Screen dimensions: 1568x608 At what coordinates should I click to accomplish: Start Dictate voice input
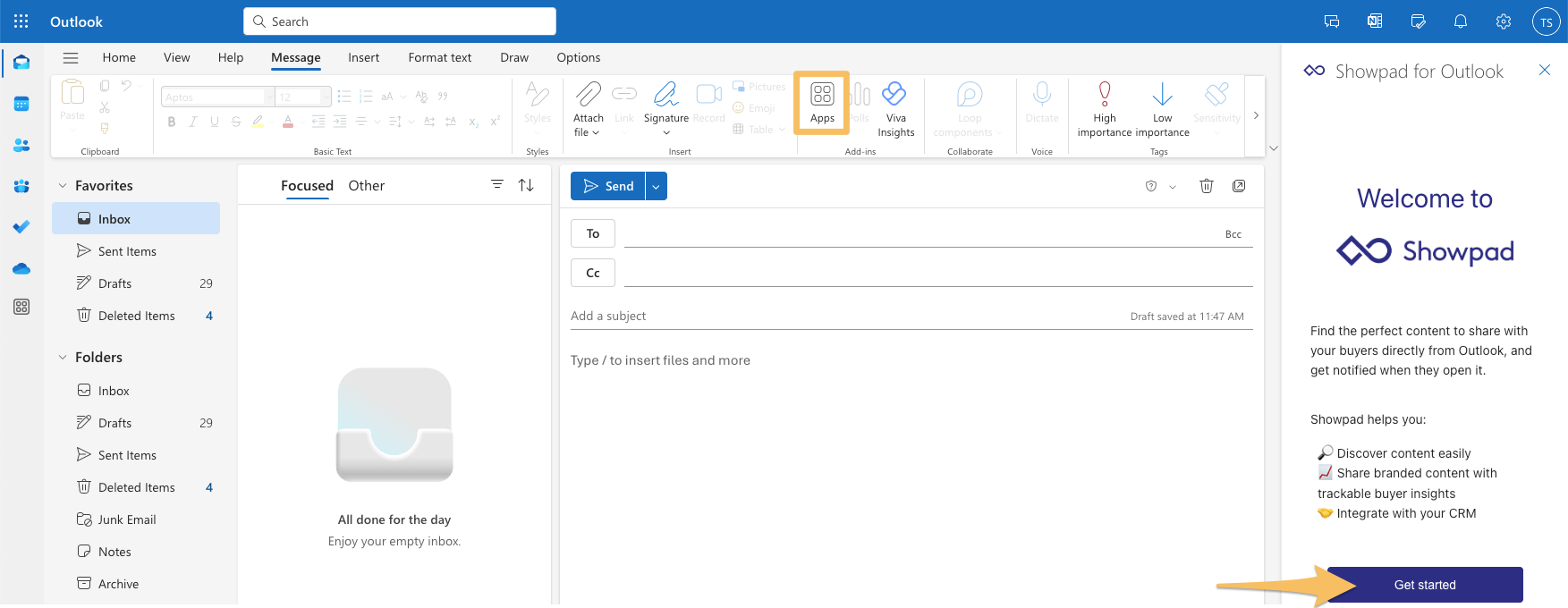pyautogui.click(x=1042, y=103)
